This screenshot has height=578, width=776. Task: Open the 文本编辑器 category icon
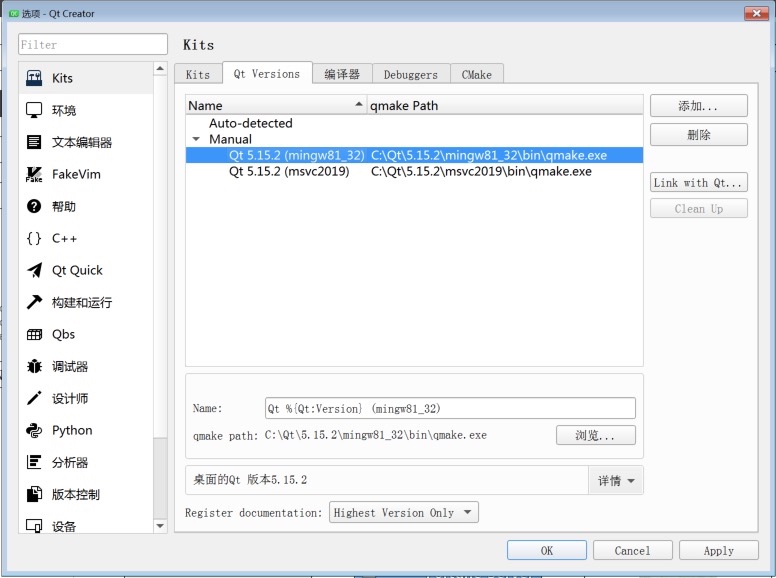(34, 142)
